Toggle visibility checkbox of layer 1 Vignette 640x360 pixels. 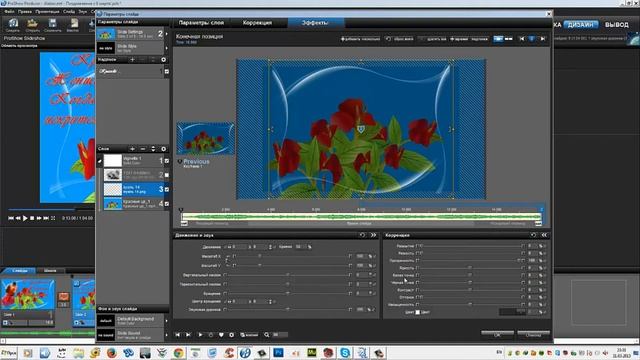click(x=167, y=161)
